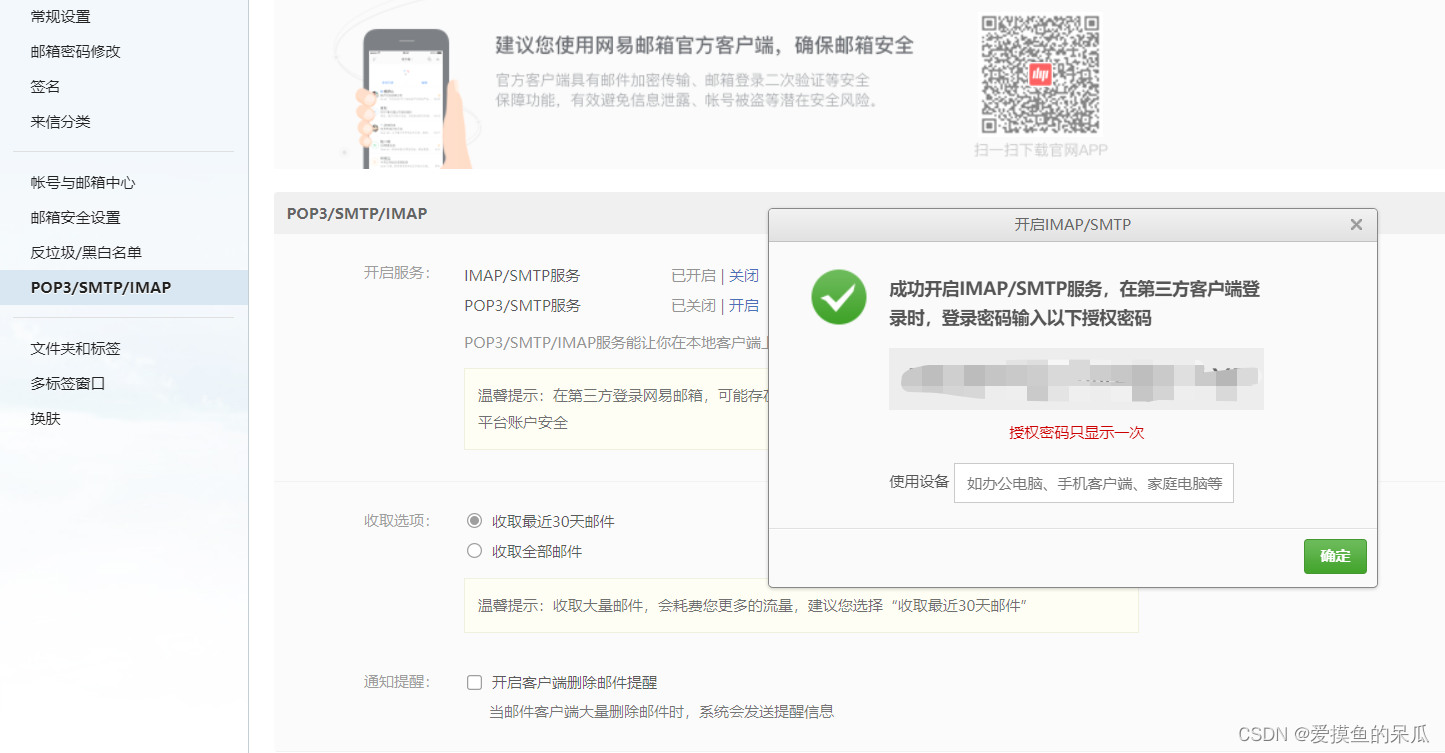Select 收取最近30天邮件 option

pyautogui.click(x=474, y=521)
